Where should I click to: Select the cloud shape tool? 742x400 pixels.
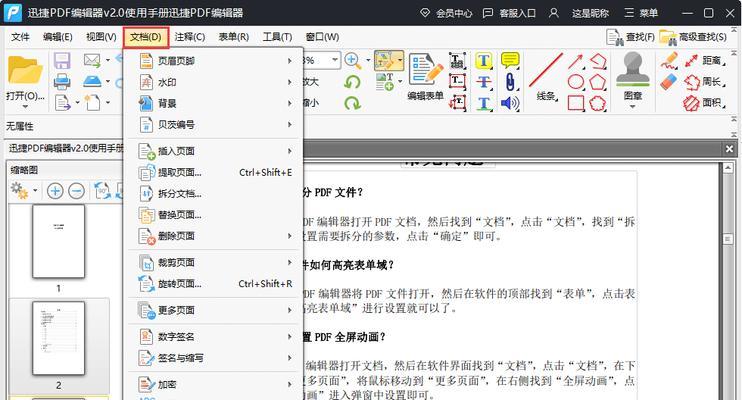click(598, 103)
